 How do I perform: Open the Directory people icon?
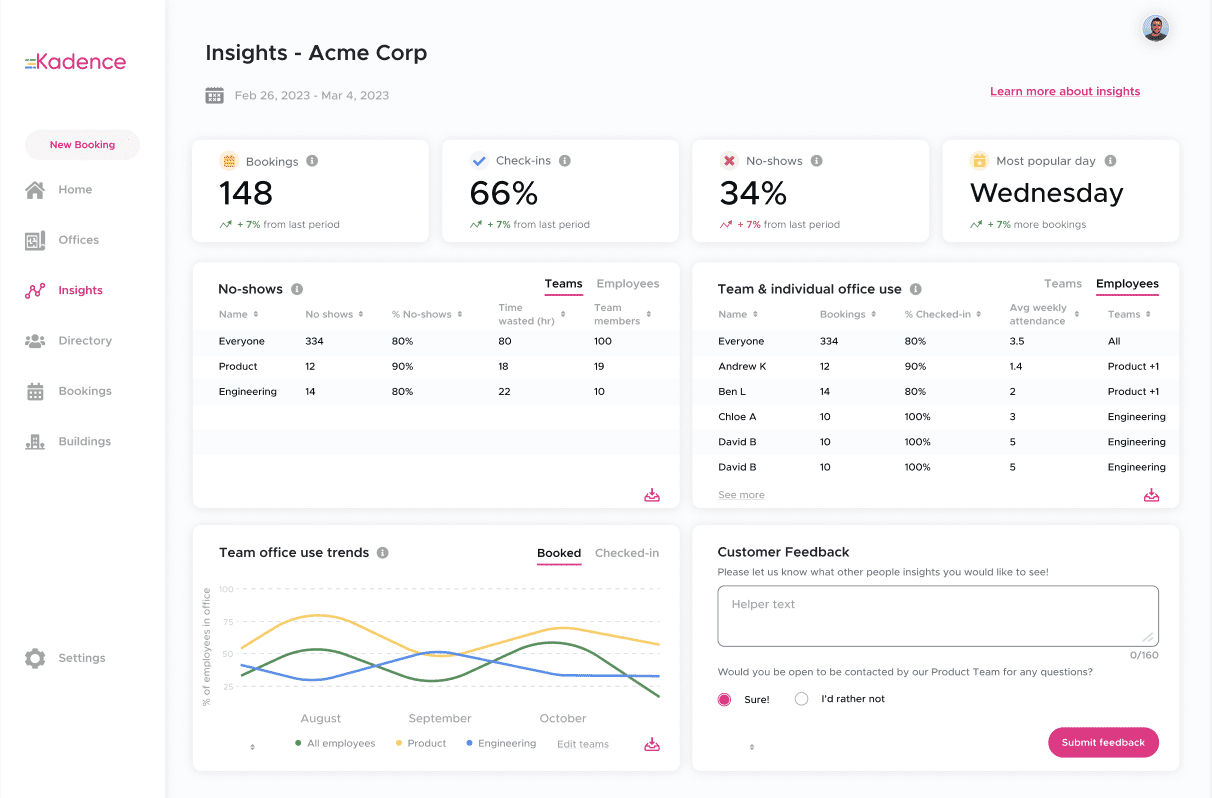35,341
